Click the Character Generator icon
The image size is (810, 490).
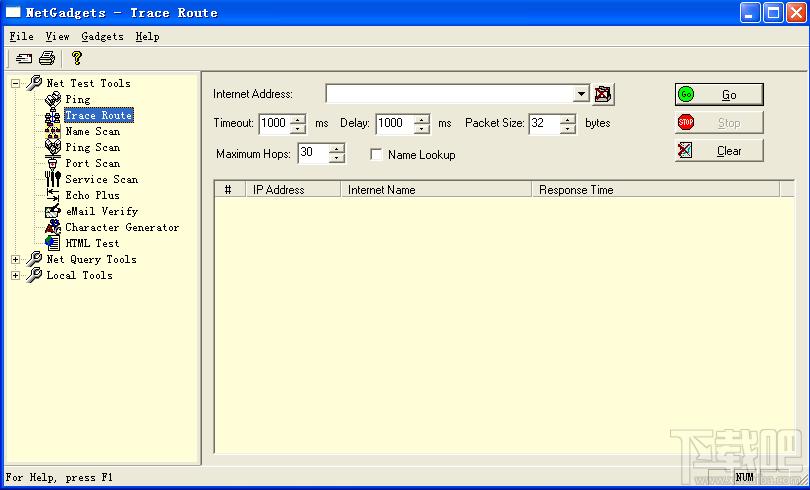53,227
